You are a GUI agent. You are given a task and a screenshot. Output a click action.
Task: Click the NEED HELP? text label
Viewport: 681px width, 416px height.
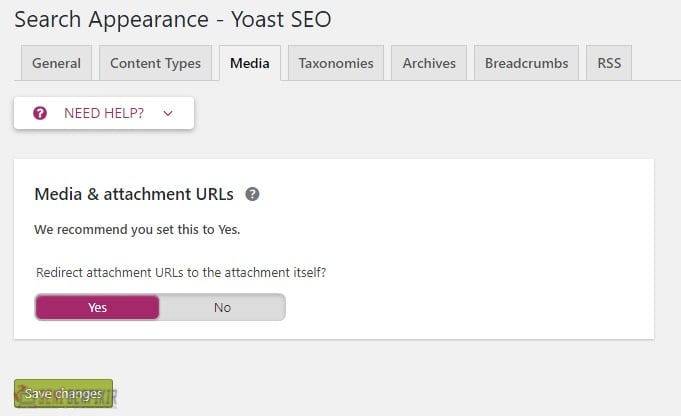pyautogui.click(x=104, y=113)
